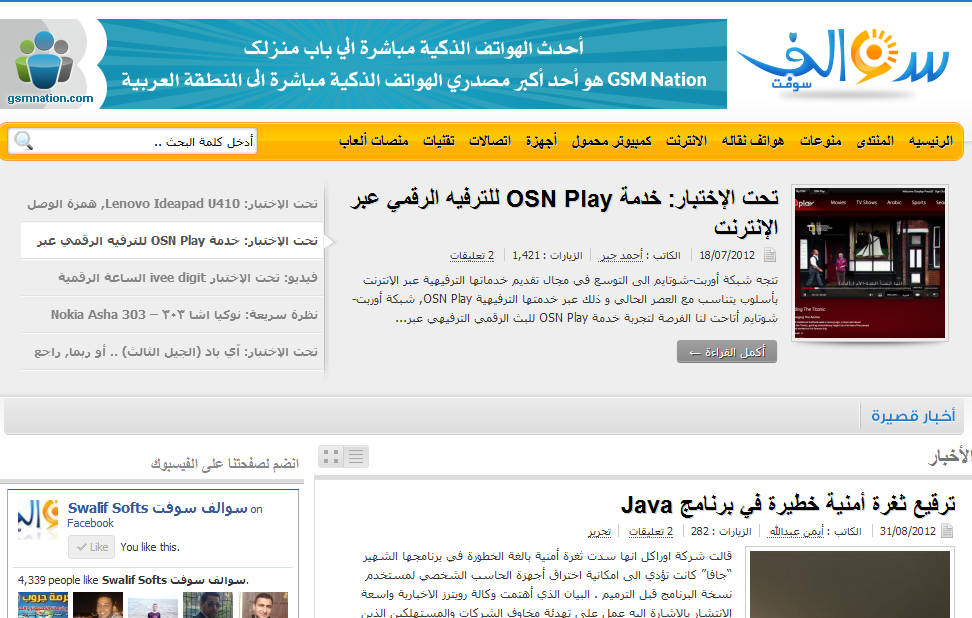972x618 pixels.
Task: Click the gsmnation.com logo
Action: click(x=49, y=66)
